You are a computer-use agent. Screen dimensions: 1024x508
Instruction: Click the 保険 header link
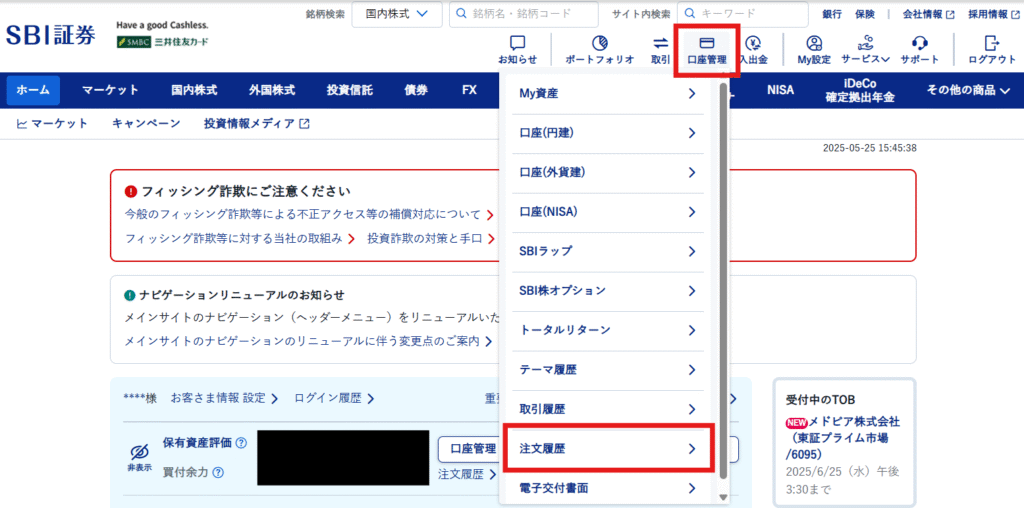pyautogui.click(x=864, y=14)
